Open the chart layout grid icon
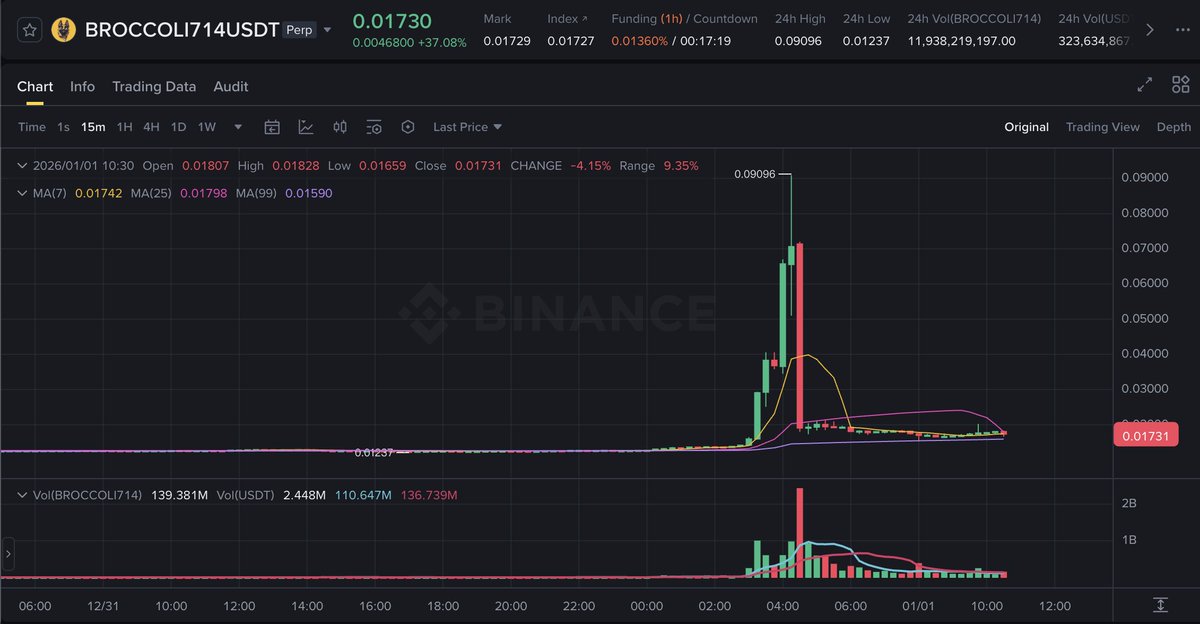Image resolution: width=1200 pixels, height=624 pixels. click(x=1180, y=85)
